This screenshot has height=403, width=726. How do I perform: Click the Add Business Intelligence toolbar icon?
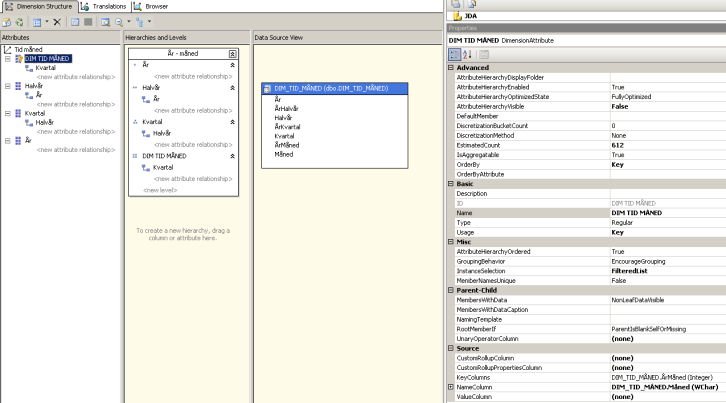(6, 22)
